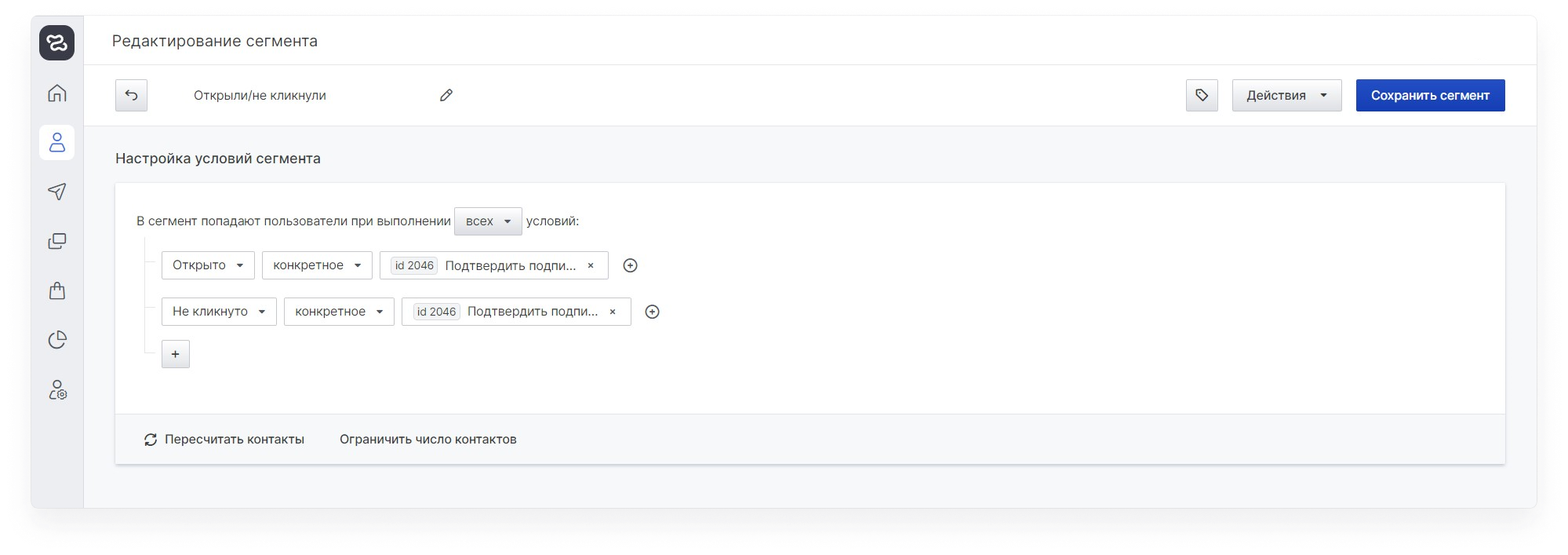Open the user settings icon in the sidebar
The height and width of the screenshot is (555, 1568).
click(57, 389)
